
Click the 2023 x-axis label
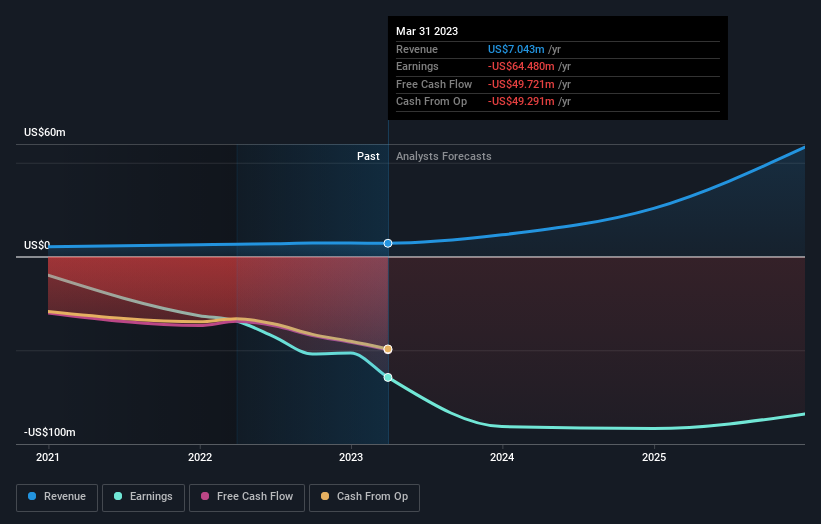[x=351, y=458]
